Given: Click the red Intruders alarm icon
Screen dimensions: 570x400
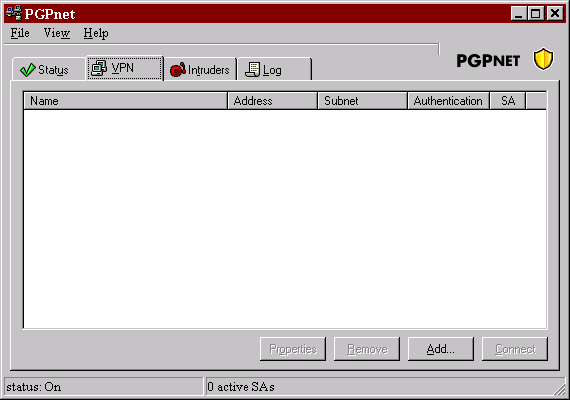Looking at the screenshot, I should [178, 69].
